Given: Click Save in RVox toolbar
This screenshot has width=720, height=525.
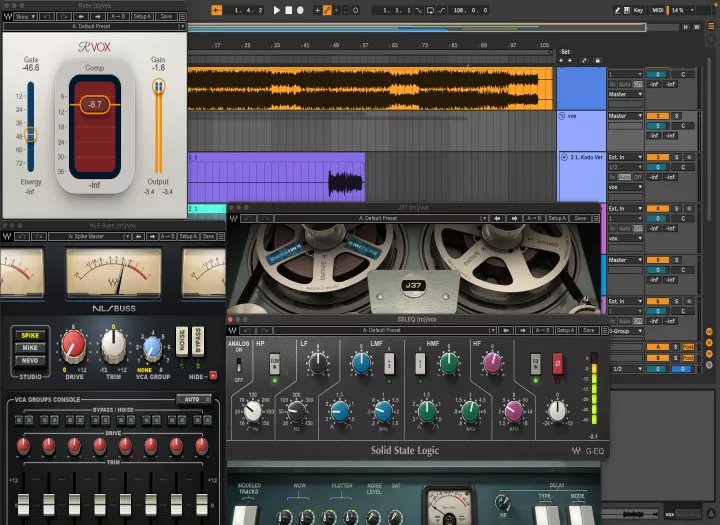Looking at the screenshot, I should (166, 17).
